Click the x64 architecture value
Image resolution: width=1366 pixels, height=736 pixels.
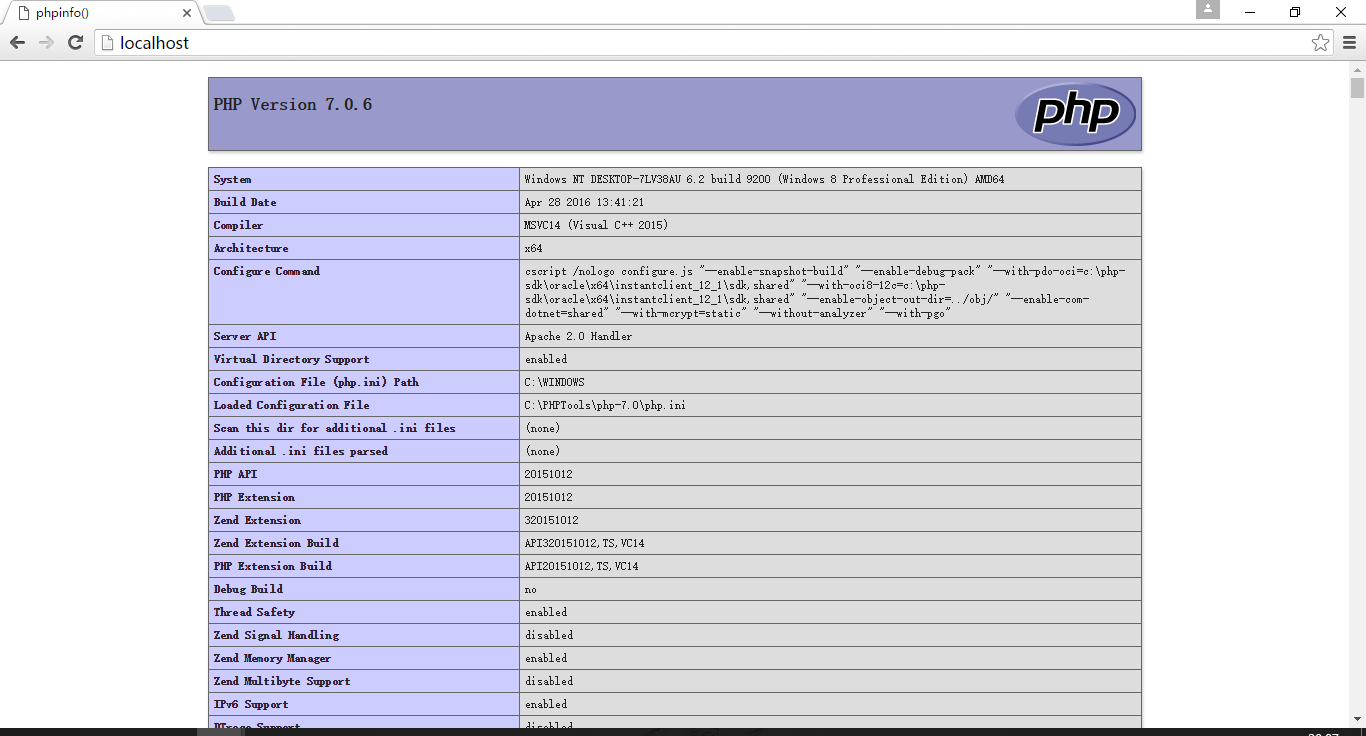pyautogui.click(x=534, y=248)
